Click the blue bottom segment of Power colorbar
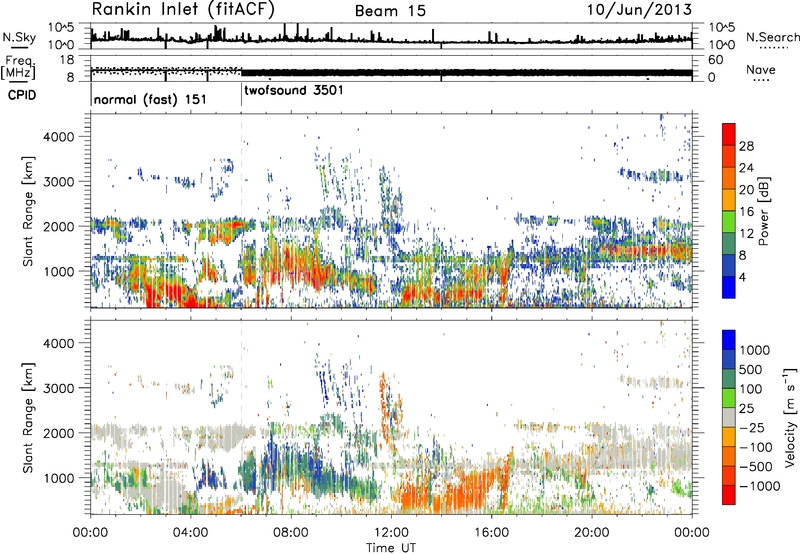 729,287
